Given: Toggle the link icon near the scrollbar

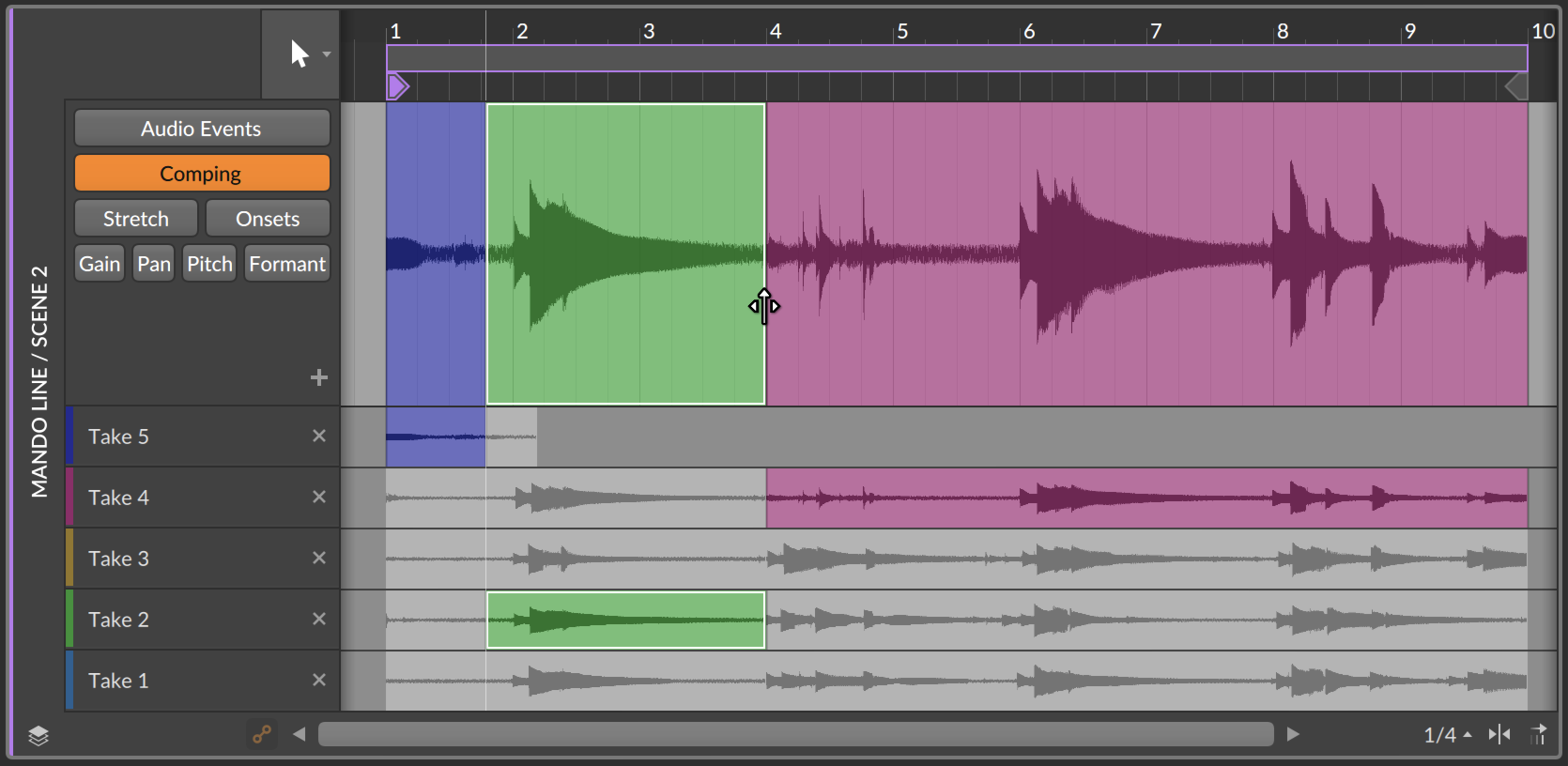Looking at the screenshot, I should [262, 734].
